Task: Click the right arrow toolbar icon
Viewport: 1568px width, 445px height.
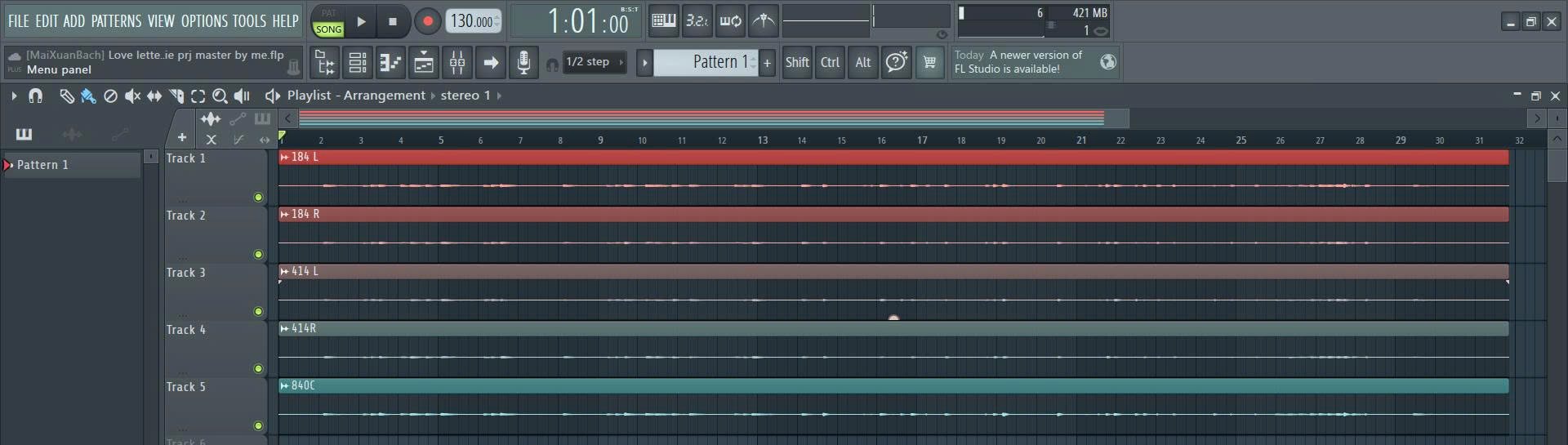Action: (x=490, y=62)
